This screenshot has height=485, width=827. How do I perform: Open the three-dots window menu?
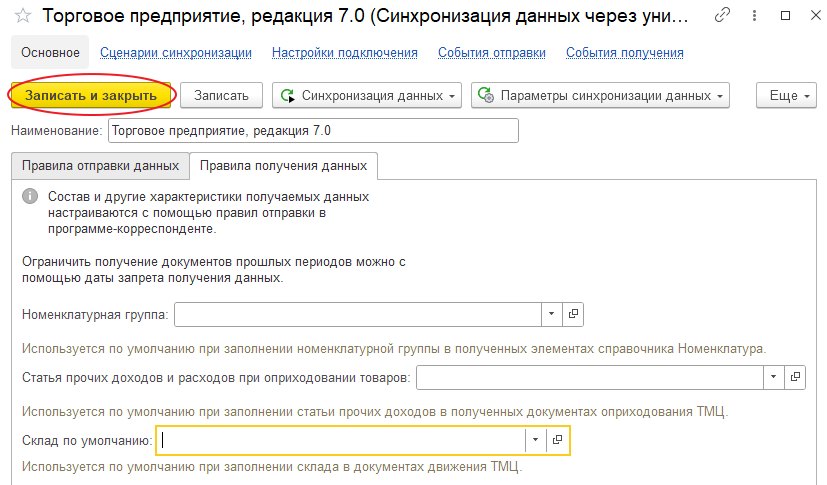click(x=754, y=16)
